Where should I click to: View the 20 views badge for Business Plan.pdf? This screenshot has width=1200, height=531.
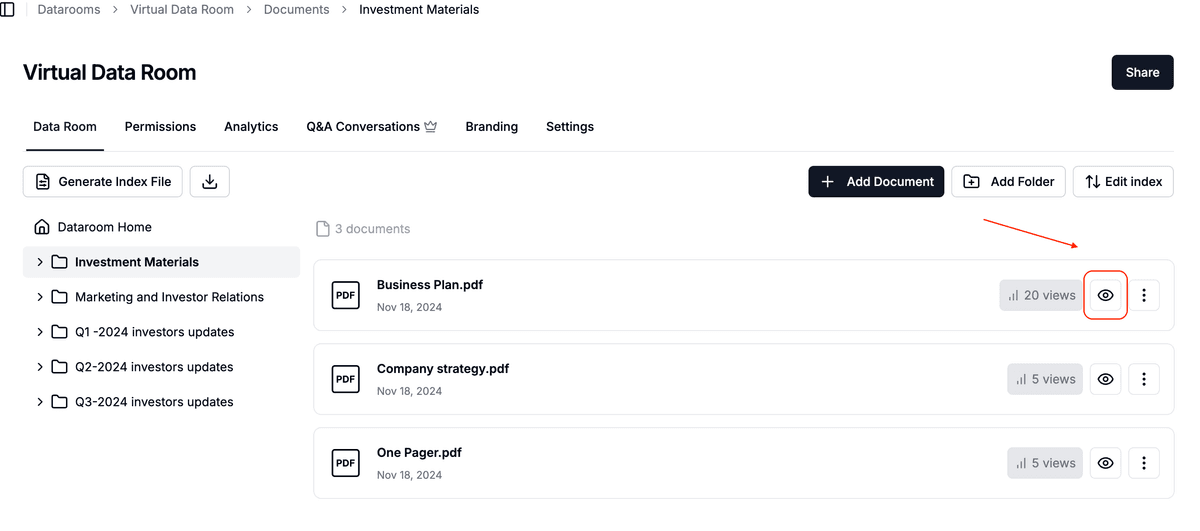coord(1041,295)
